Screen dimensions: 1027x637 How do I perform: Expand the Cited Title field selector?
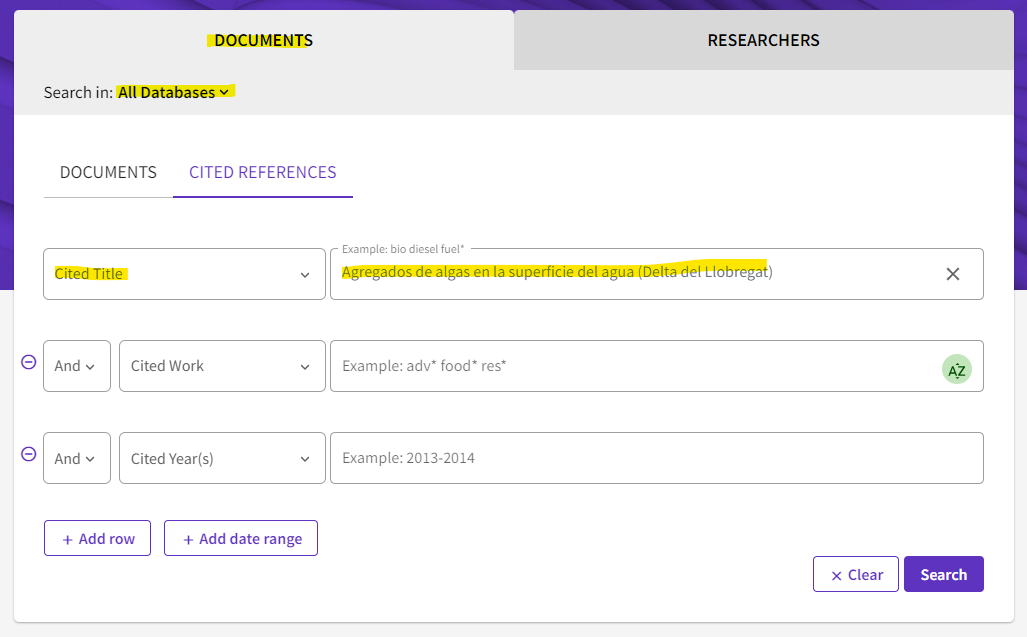pyautogui.click(x=183, y=274)
